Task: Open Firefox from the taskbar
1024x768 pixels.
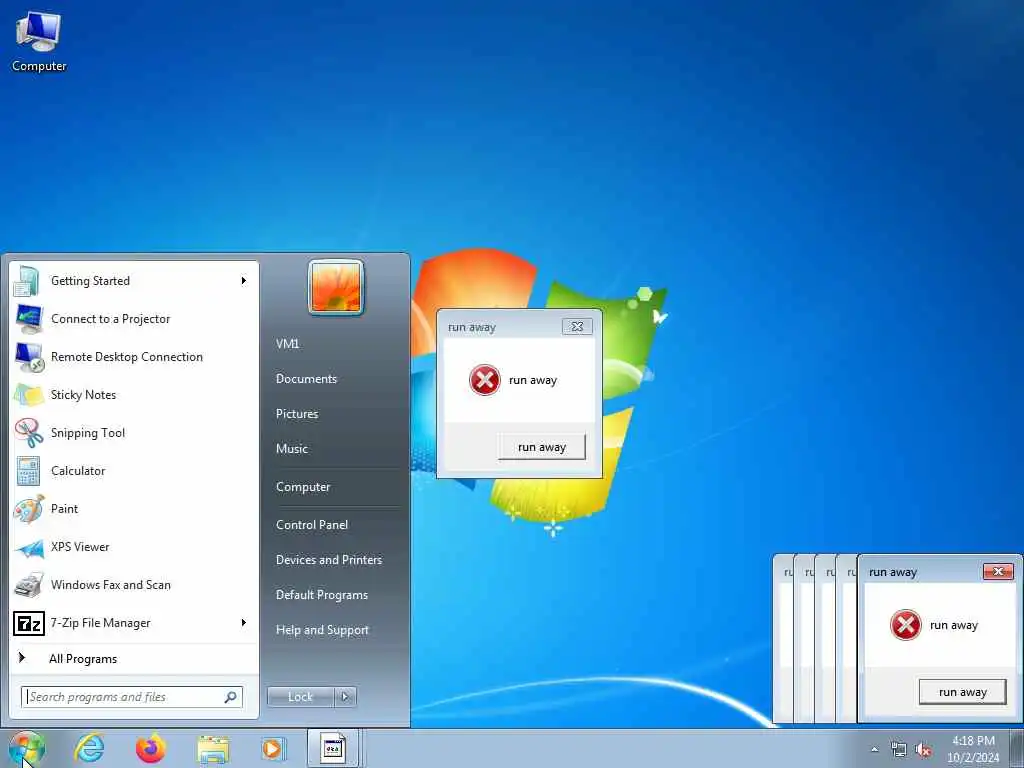Action: click(151, 748)
